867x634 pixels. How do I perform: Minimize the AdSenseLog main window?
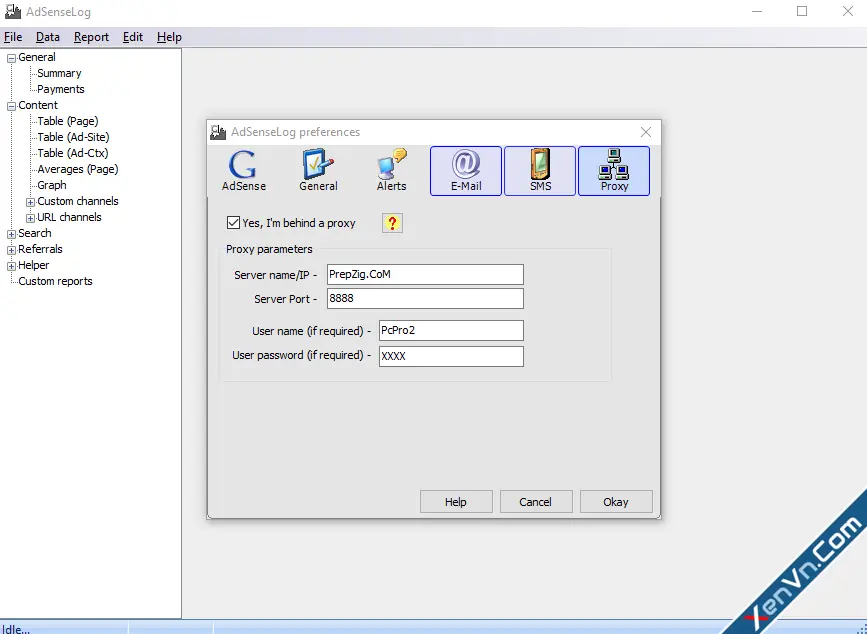tap(757, 11)
